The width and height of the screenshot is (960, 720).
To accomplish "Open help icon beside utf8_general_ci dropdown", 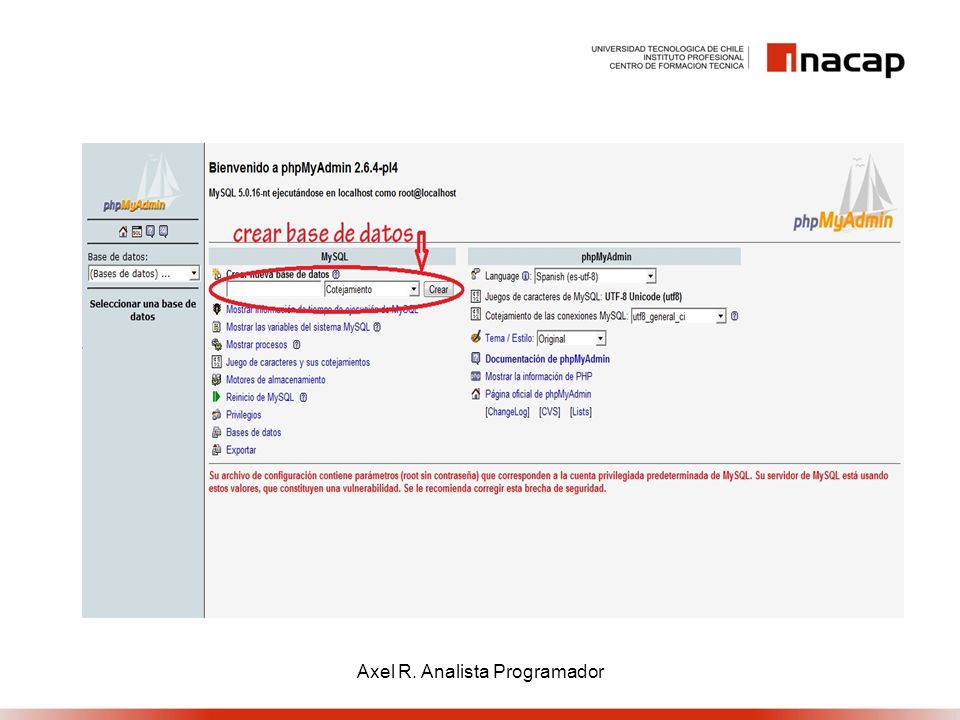I will (x=734, y=316).
